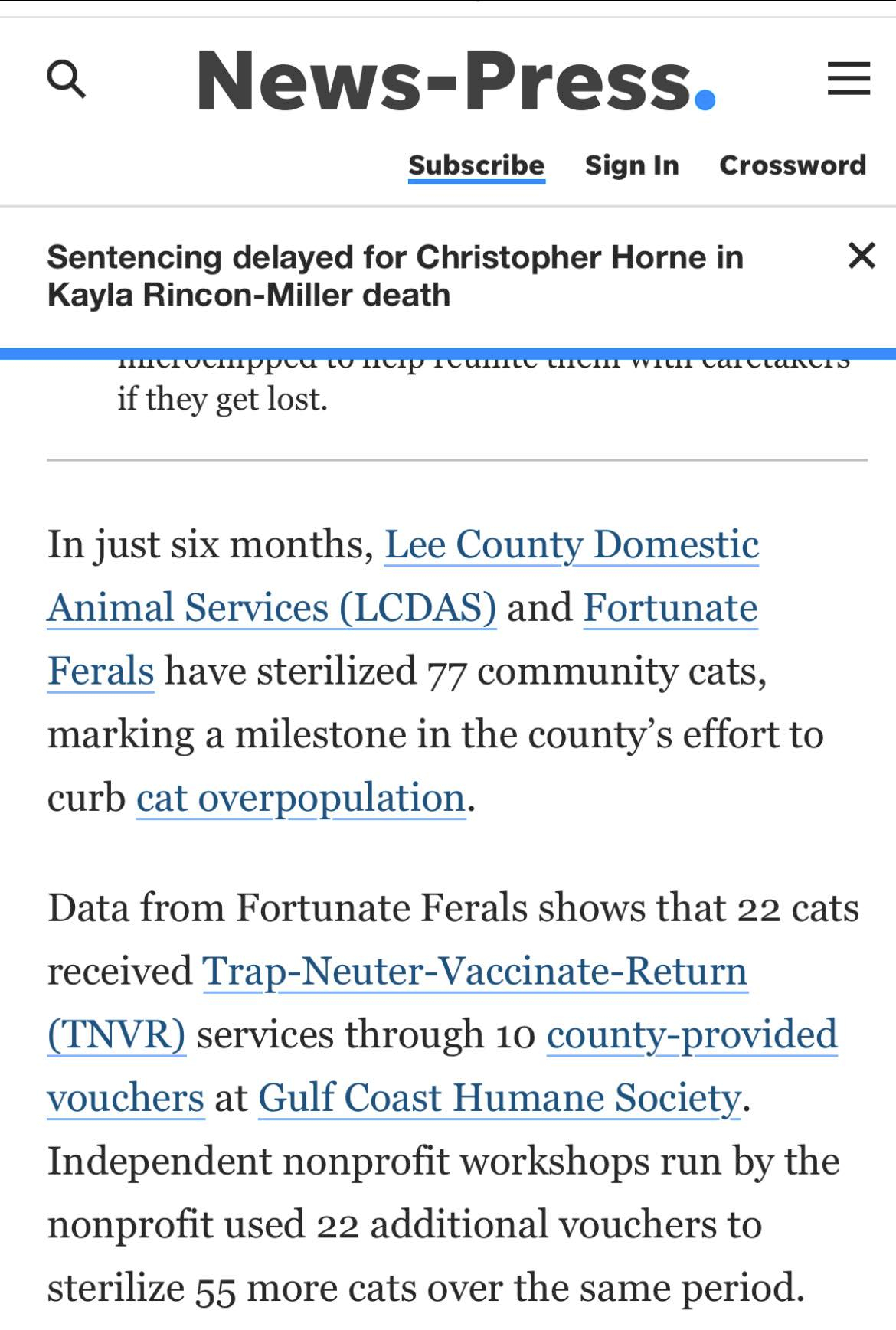Image resolution: width=896 pixels, height=1330 pixels.
Task: Open the hamburger navigation menu
Action: pos(849,79)
